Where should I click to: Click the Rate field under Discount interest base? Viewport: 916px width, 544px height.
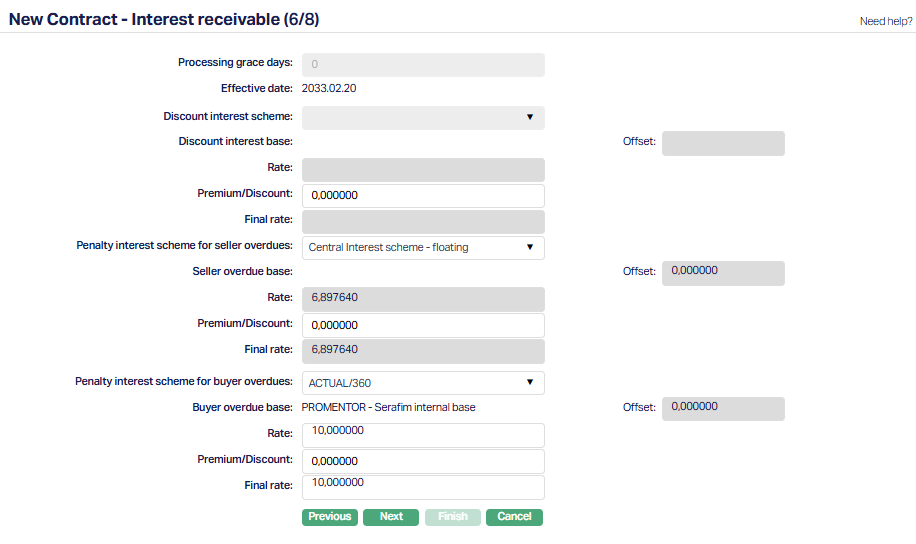tap(423, 170)
